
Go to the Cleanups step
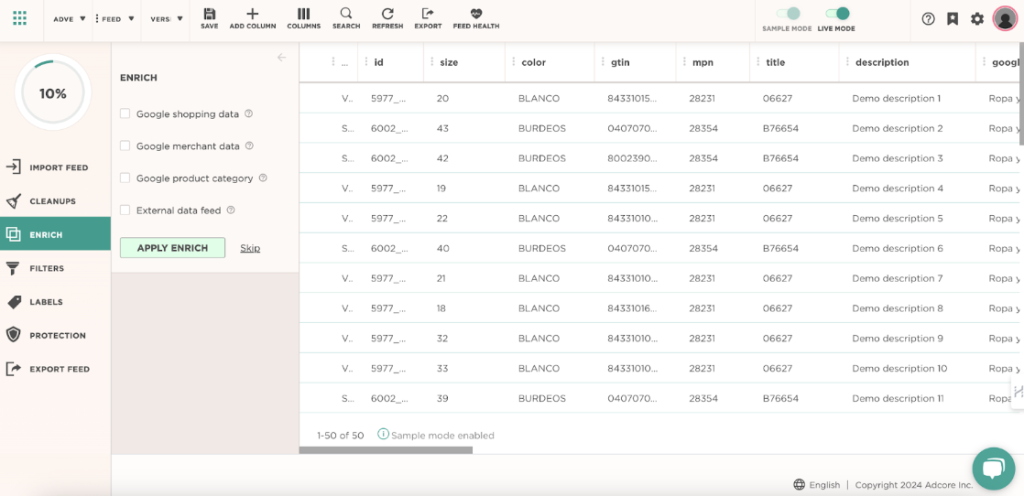point(53,201)
